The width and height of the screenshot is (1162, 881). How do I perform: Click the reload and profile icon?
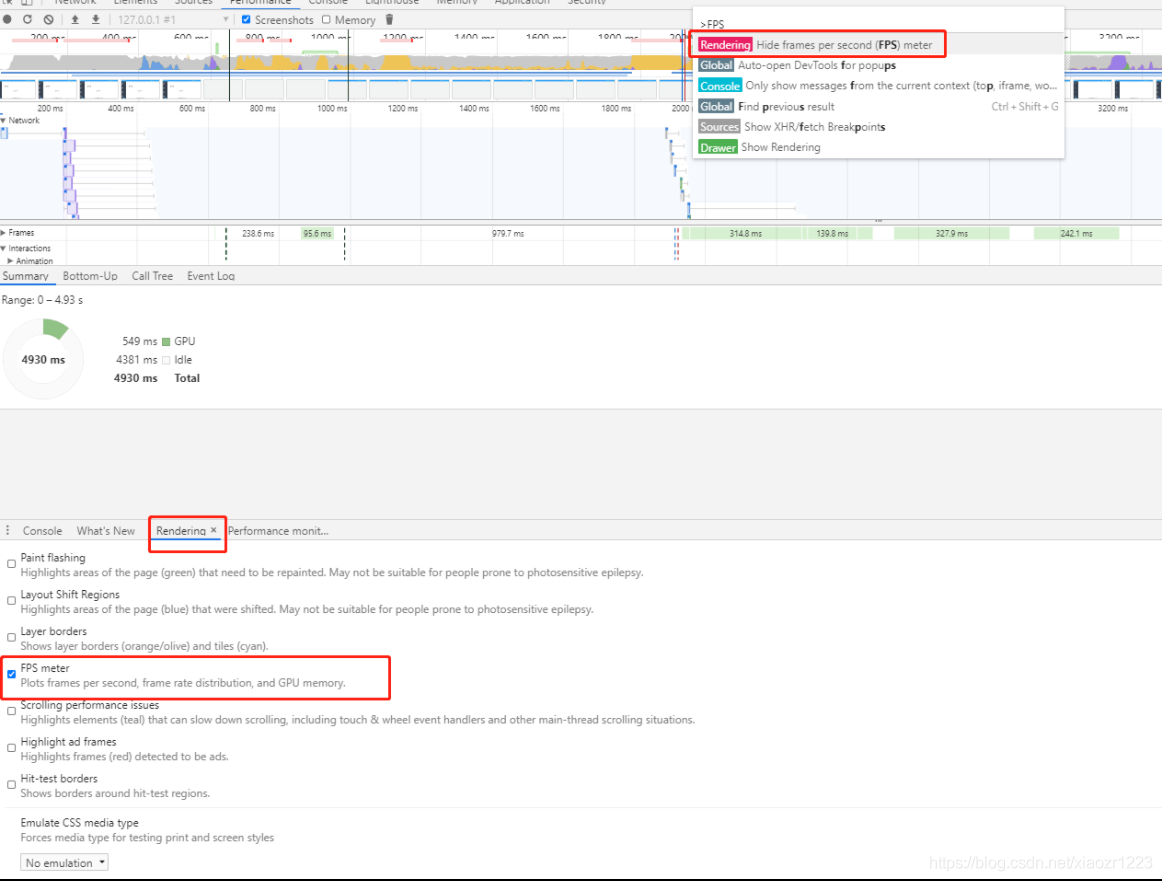click(x=27, y=19)
